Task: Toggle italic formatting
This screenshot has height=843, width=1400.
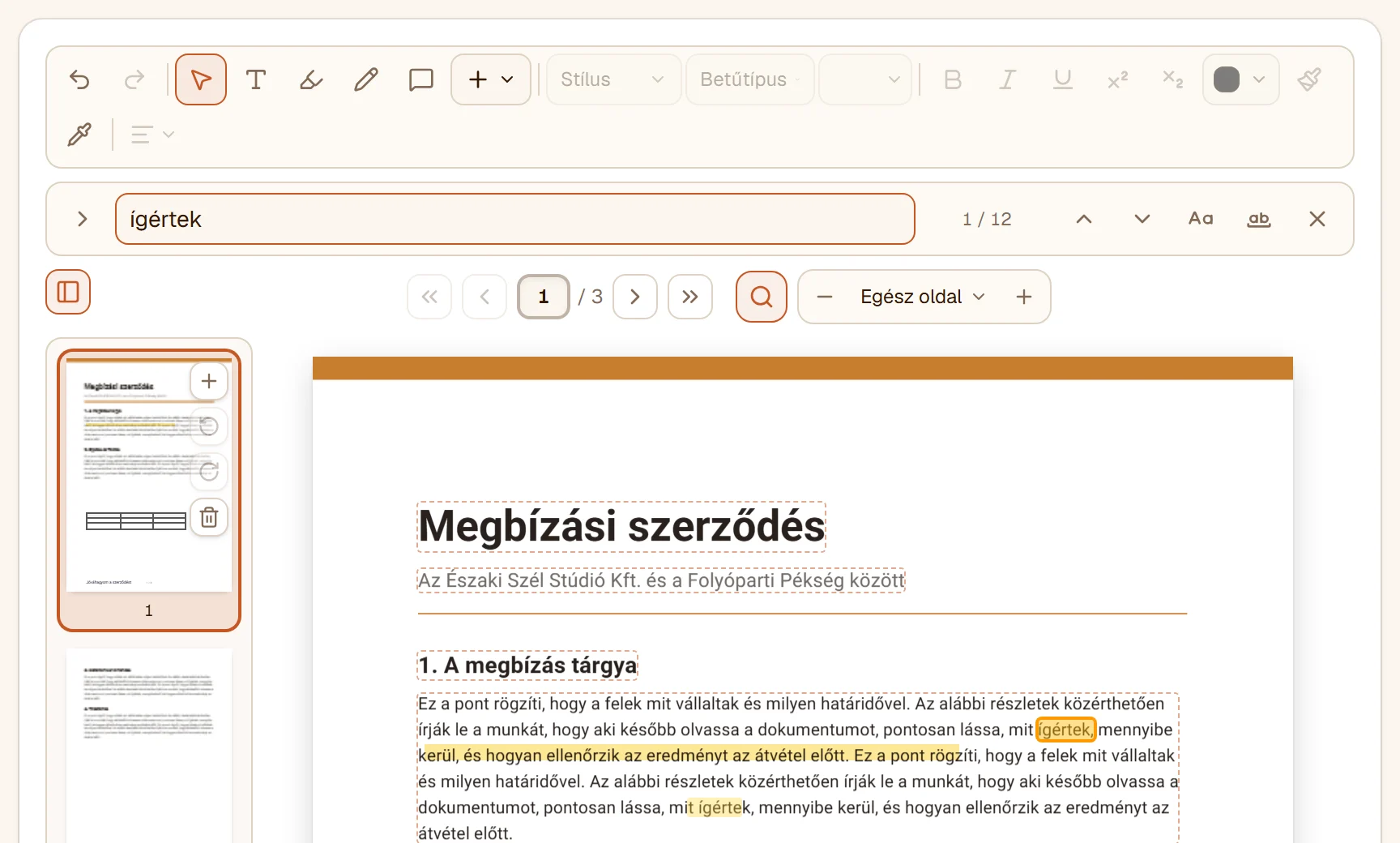Action: click(1008, 79)
